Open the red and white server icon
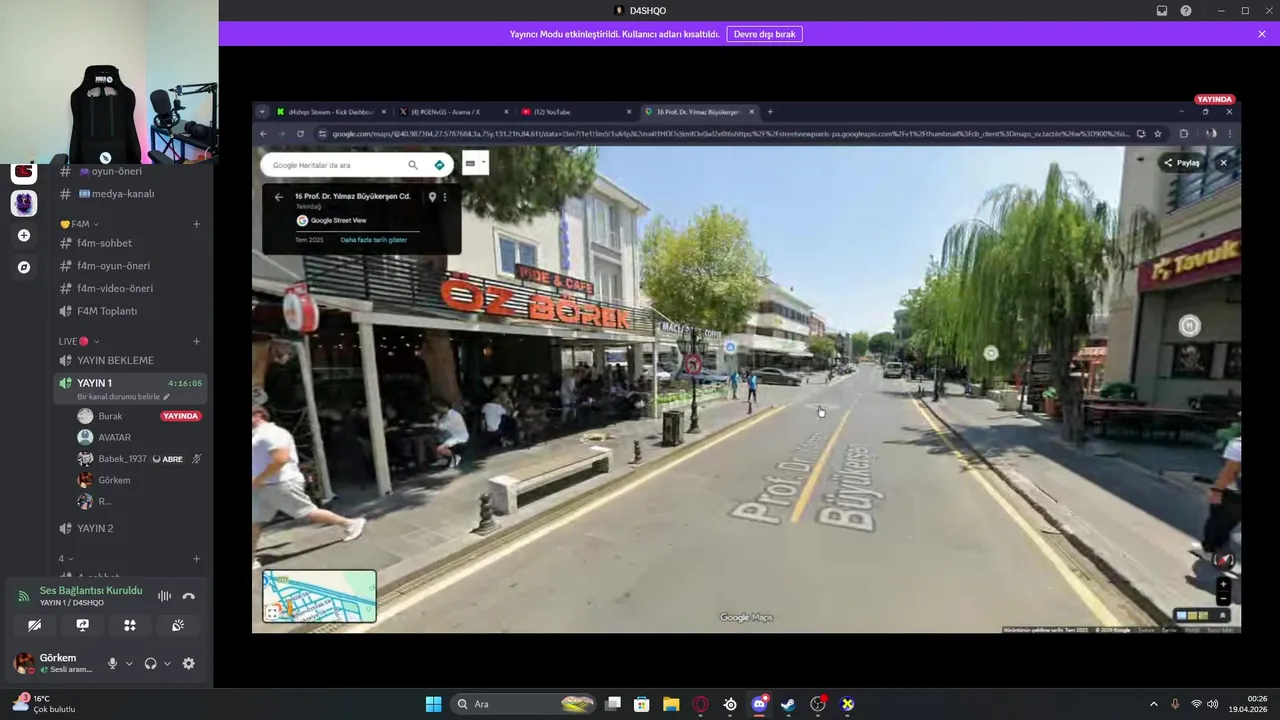Viewport: 1280px width, 720px height. coord(24,173)
